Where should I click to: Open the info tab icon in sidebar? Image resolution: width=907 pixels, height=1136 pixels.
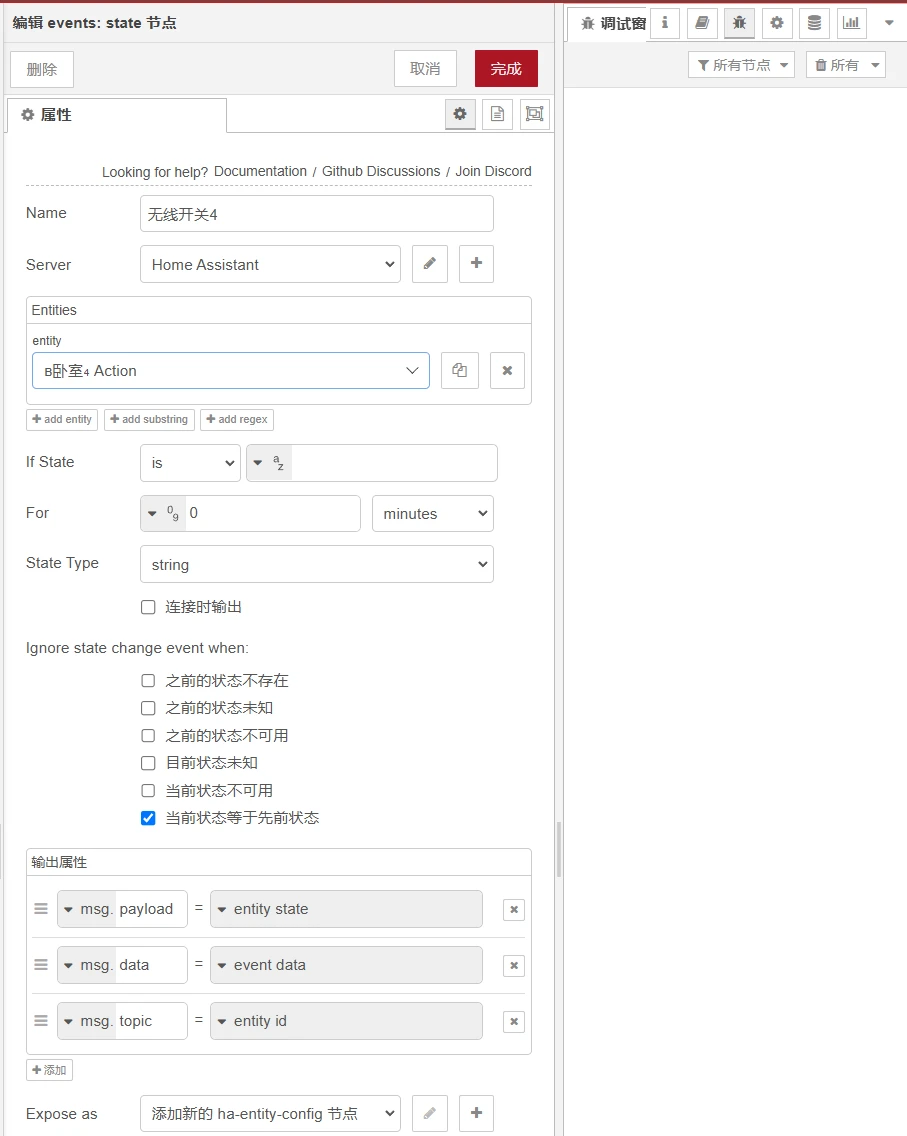pyautogui.click(x=664, y=23)
